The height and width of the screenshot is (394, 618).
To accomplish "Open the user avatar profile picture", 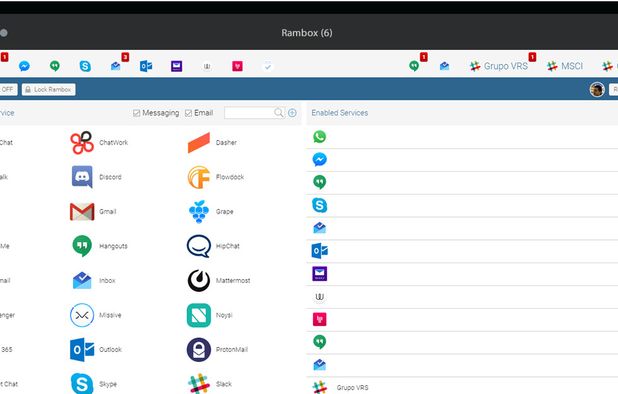I will coord(597,89).
